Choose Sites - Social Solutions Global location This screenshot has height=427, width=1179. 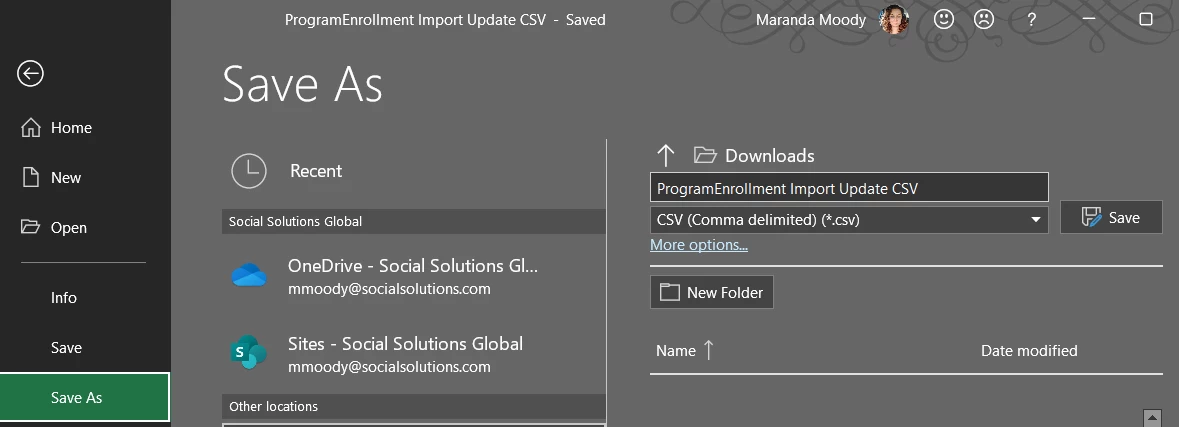pyautogui.click(x=414, y=354)
